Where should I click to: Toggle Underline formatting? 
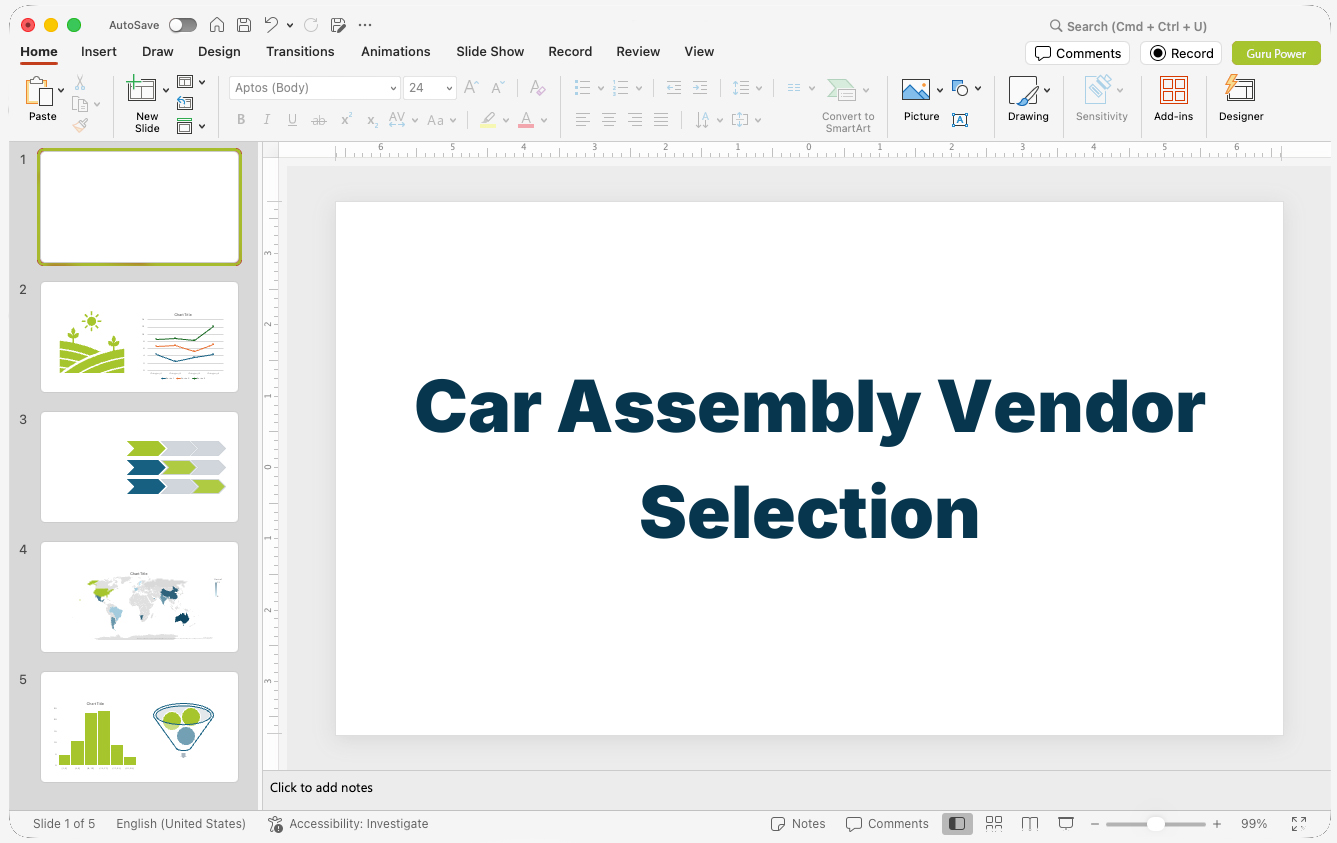292,120
